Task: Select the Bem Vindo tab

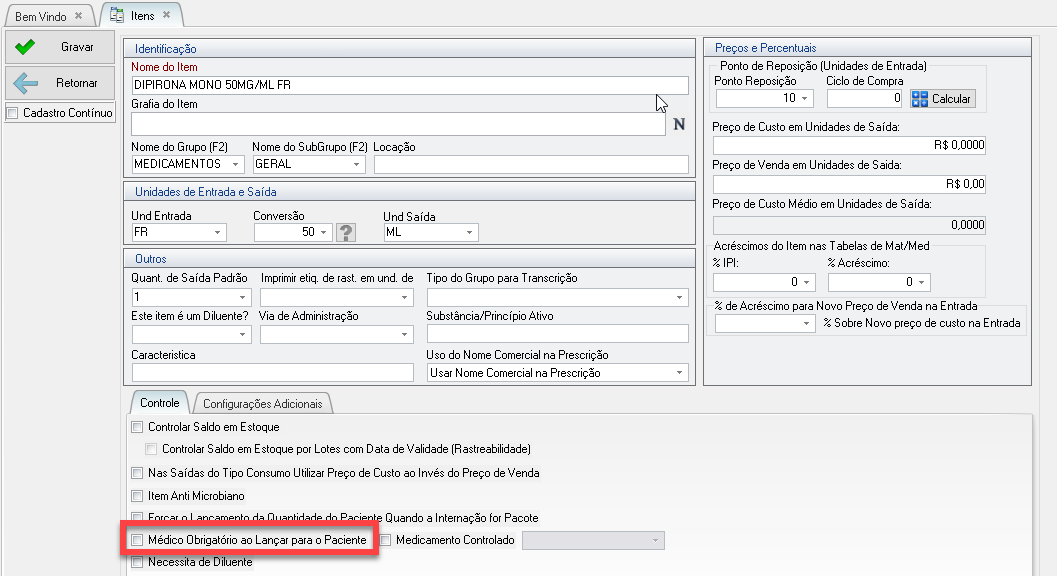Action: tap(42, 17)
